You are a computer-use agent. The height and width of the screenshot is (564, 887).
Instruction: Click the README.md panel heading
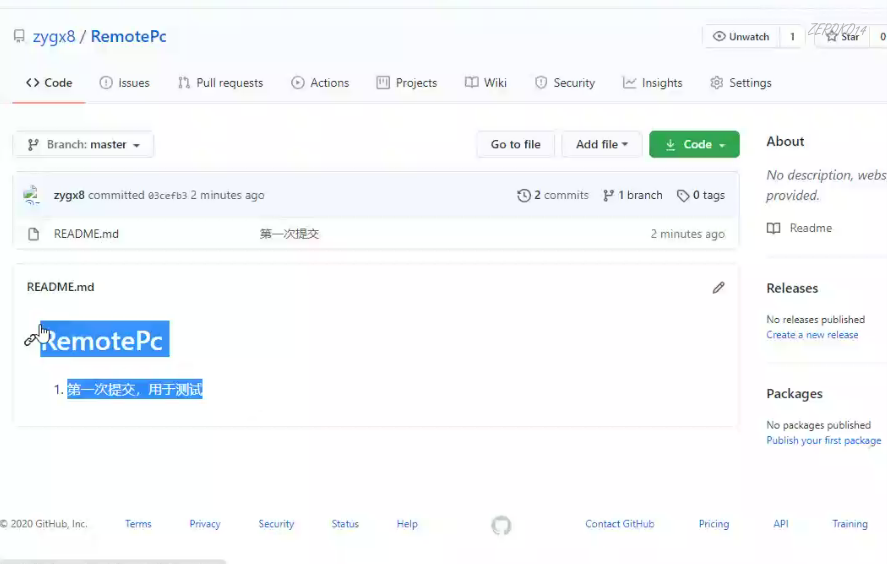pyautogui.click(x=61, y=287)
